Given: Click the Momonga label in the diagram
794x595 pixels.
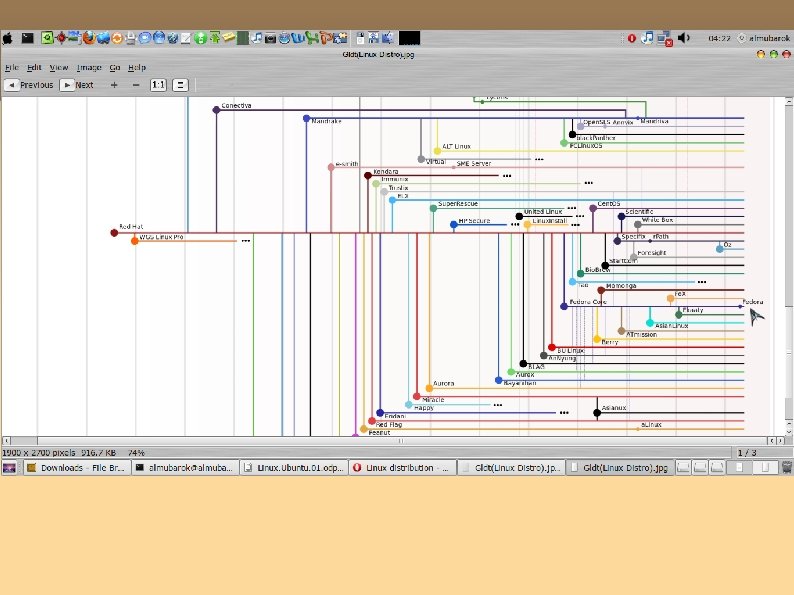Looking at the screenshot, I should click(x=621, y=286).
